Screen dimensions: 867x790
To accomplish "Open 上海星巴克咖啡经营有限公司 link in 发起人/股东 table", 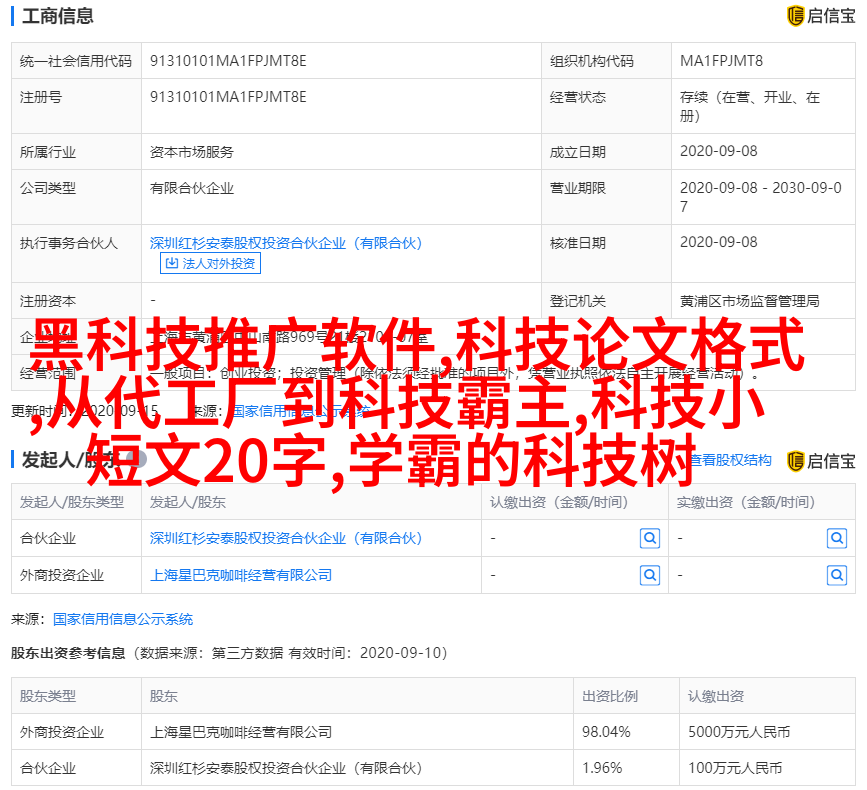I will pos(241,576).
